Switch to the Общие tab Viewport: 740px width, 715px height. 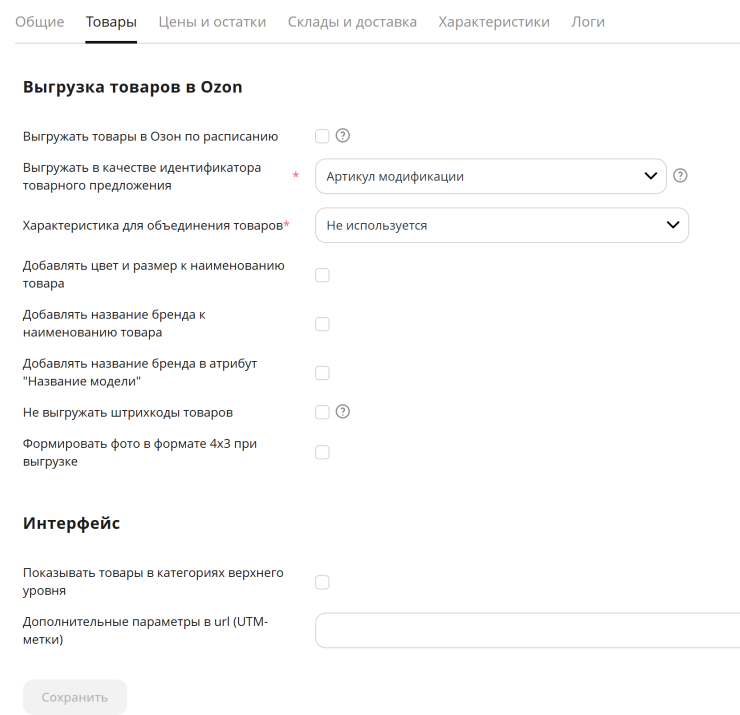pos(40,22)
